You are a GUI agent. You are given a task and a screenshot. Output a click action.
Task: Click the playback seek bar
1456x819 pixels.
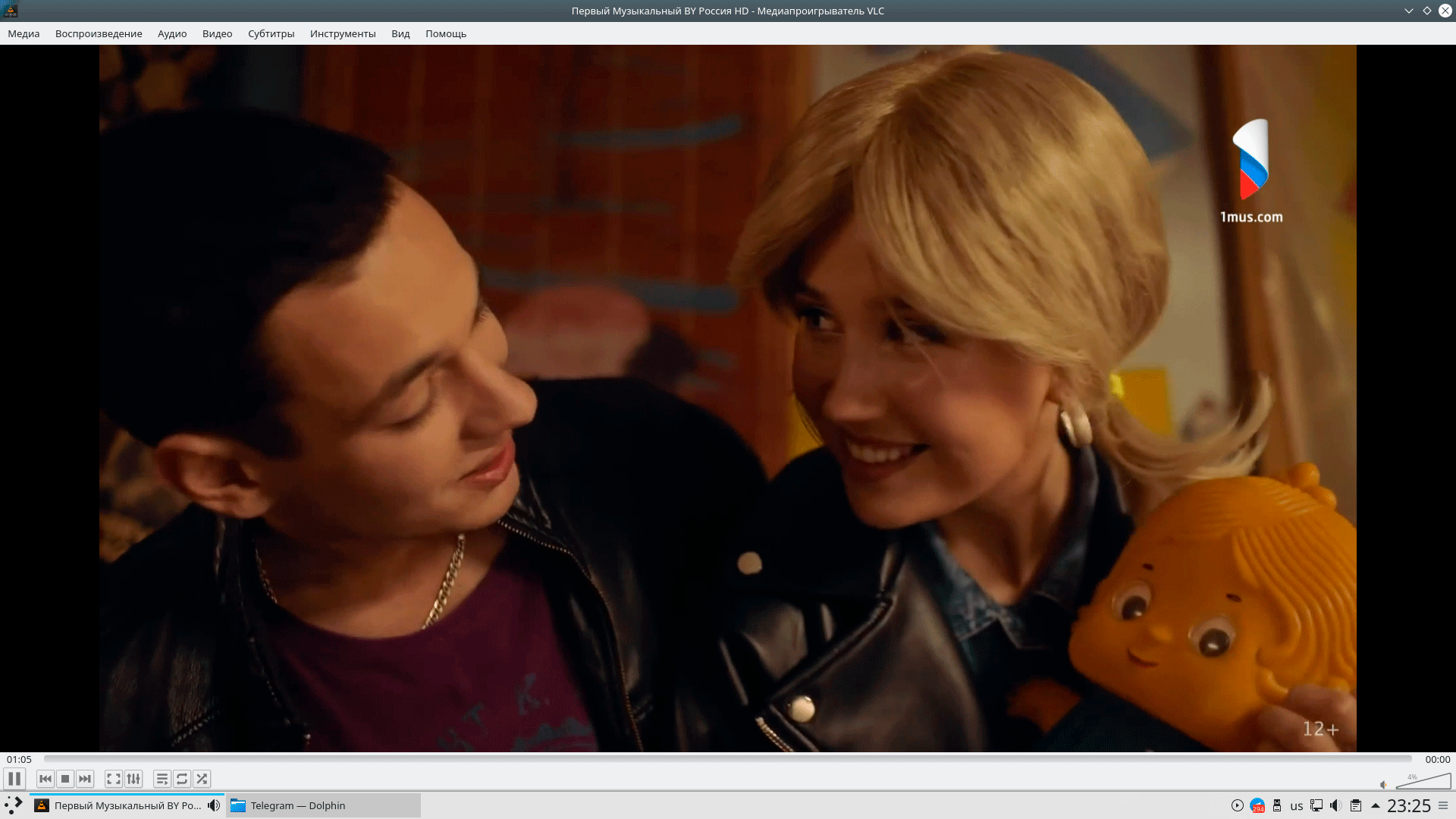pyautogui.click(x=728, y=758)
